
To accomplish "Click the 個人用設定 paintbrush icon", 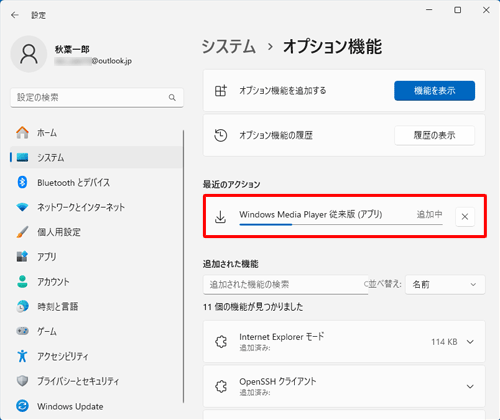I will click(22, 232).
